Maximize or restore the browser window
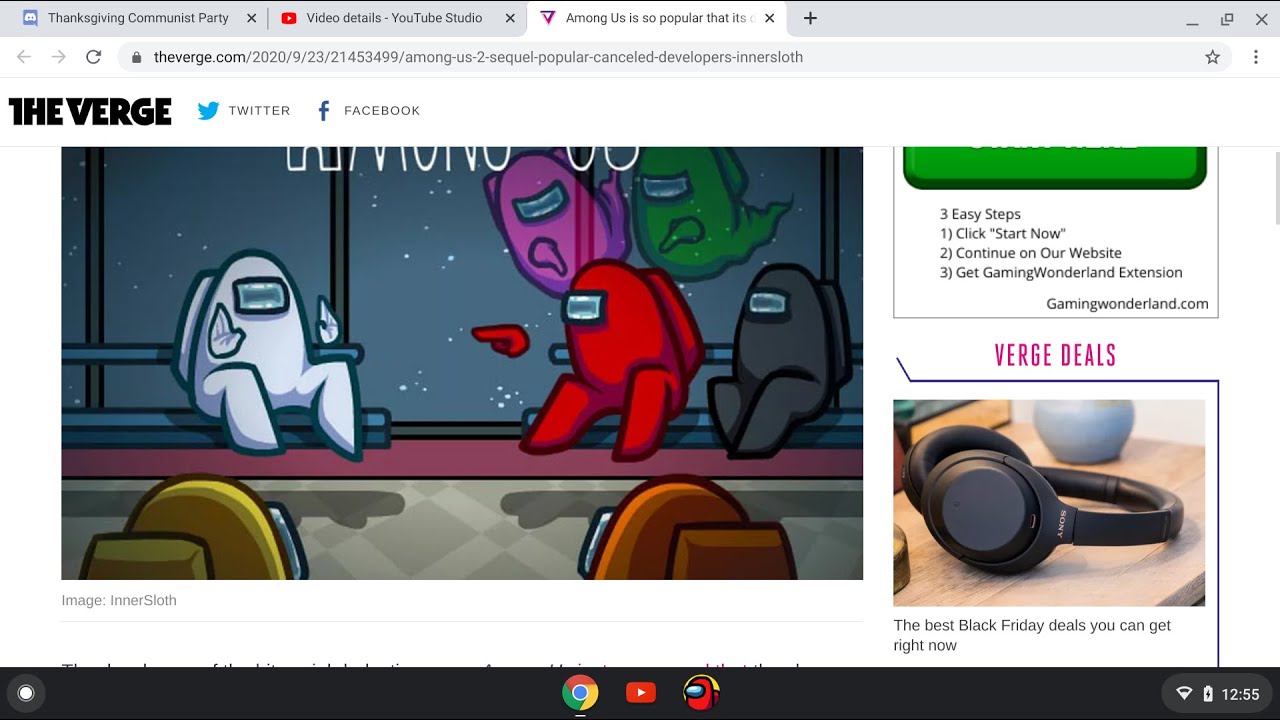The width and height of the screenshot is (1280, 720). point(1227,19)
